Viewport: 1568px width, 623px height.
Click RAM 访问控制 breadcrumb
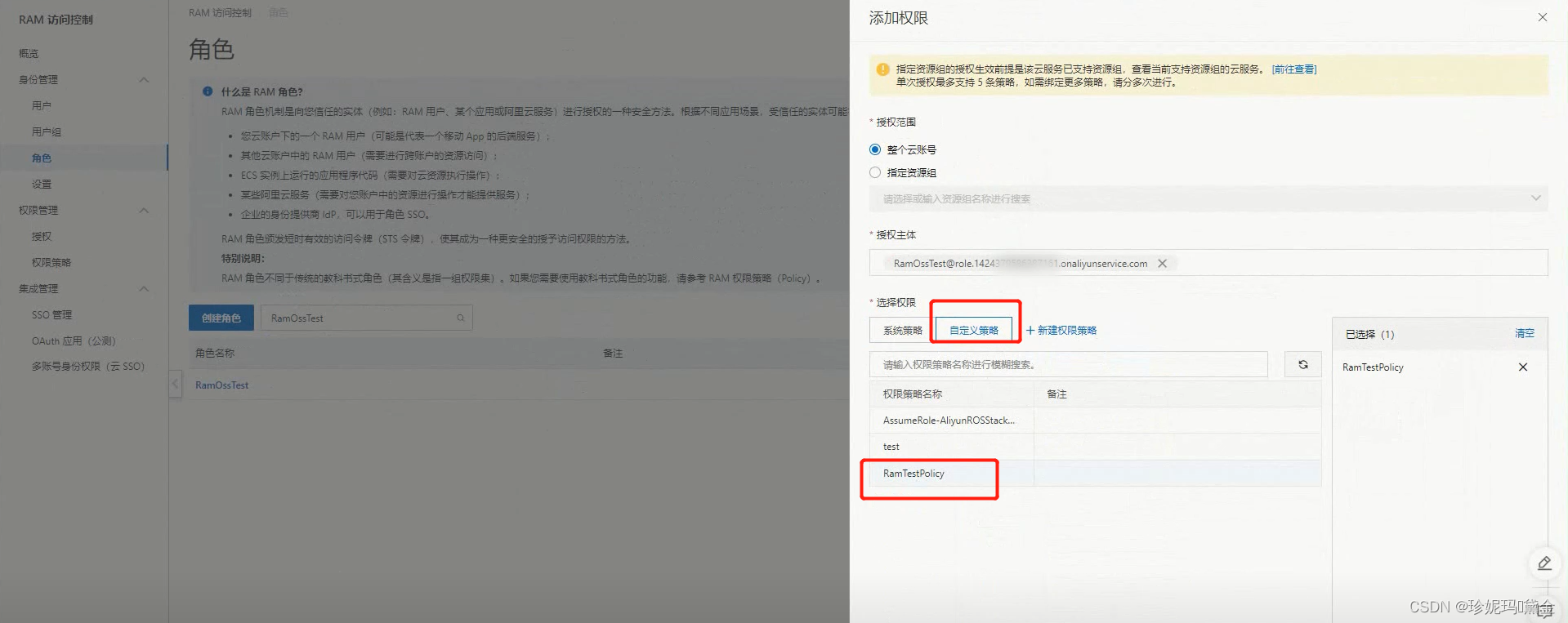pyautogui.click(x=220, y=12)
